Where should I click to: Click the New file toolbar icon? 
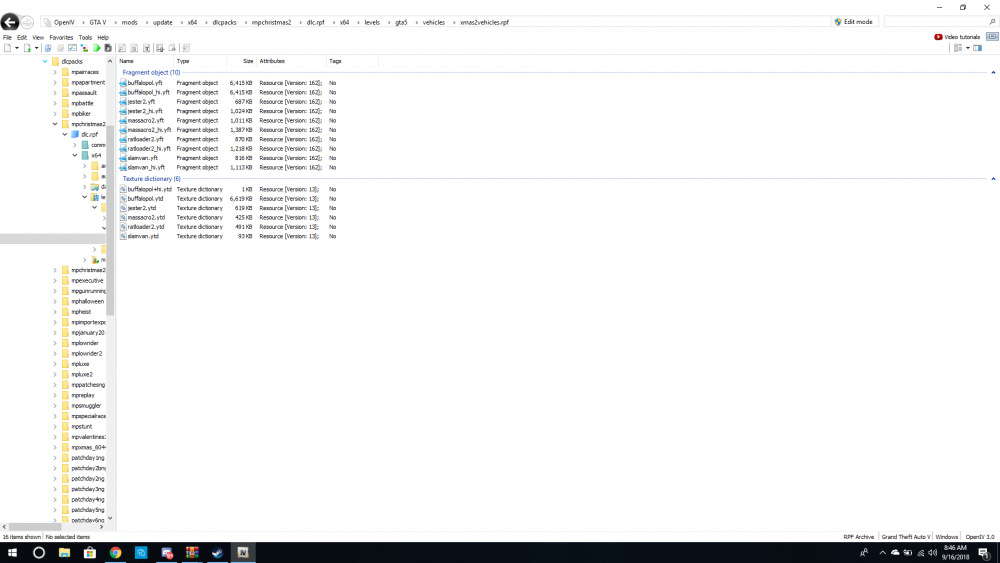point(8,48)
